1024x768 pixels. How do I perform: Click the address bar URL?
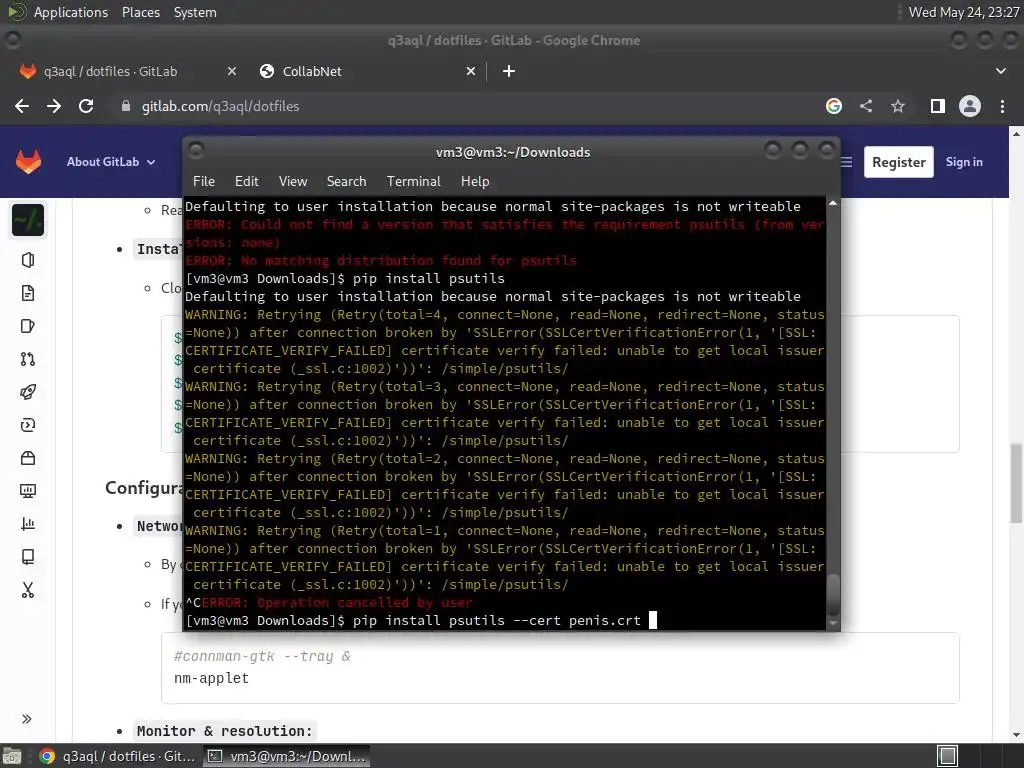pyautogui.click(x=221, y=106)
